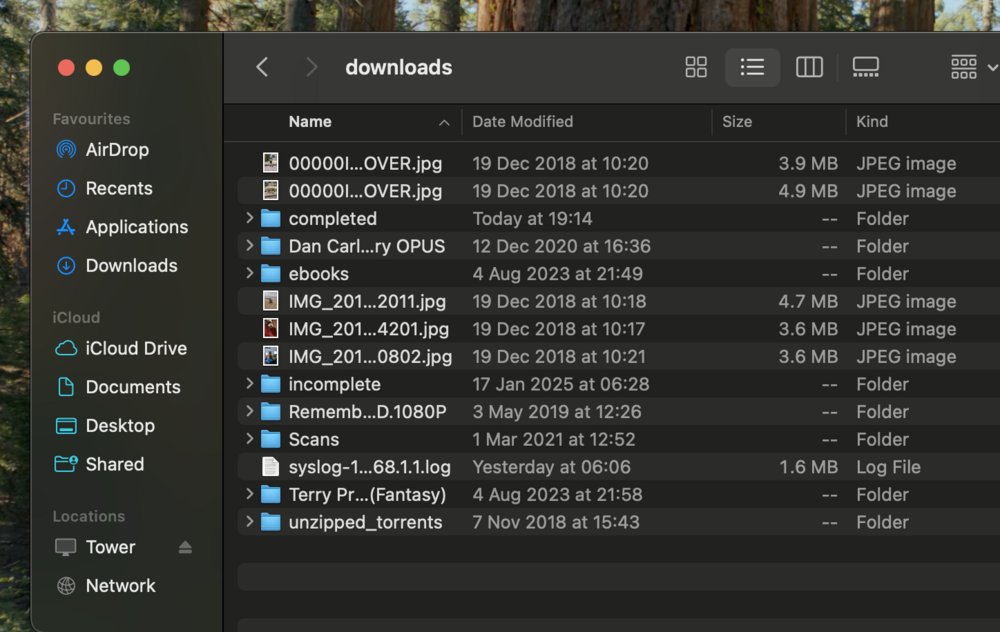The image size is (1000, 632).
Task: Select IMG_201...4201.jpg thumbnail
Action: pos(270,328)
